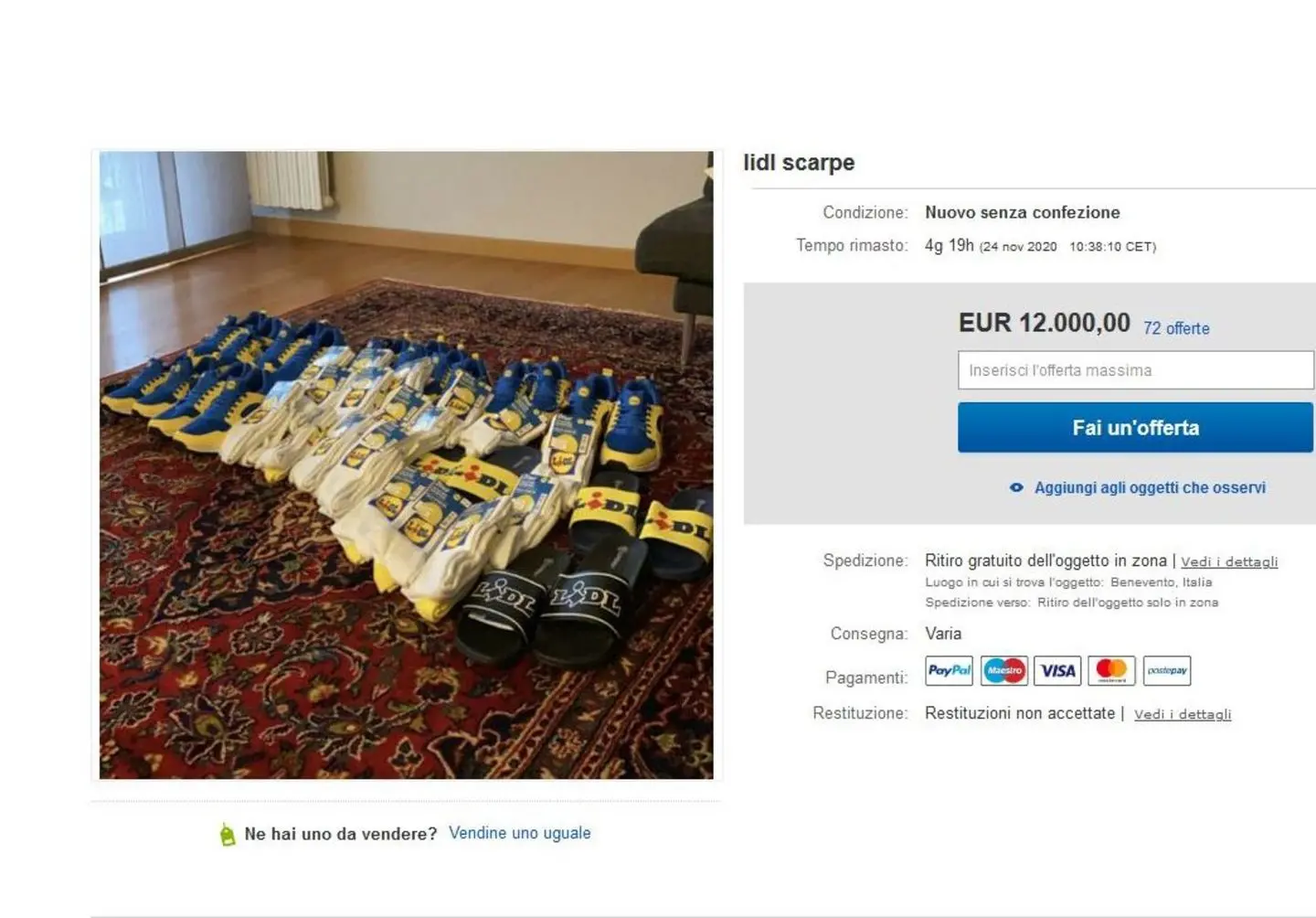Click the green tag icon near Ne hai uno
Viewport: 1316px width, 918px height.
pyautogui.click(x=228, y=834)
